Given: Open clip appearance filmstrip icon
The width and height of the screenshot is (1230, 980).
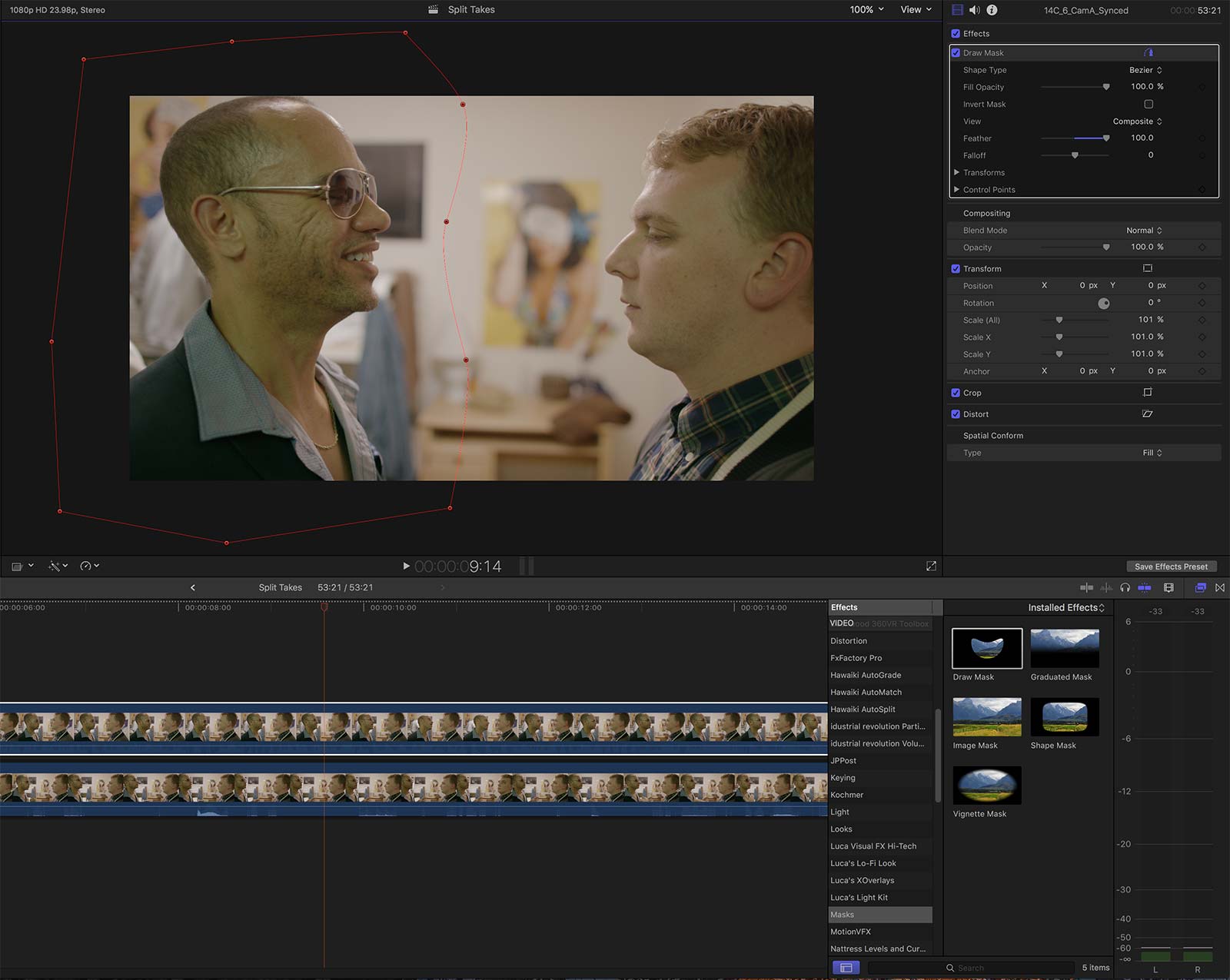Looking at the screenshot, I should pos(1168,587).
